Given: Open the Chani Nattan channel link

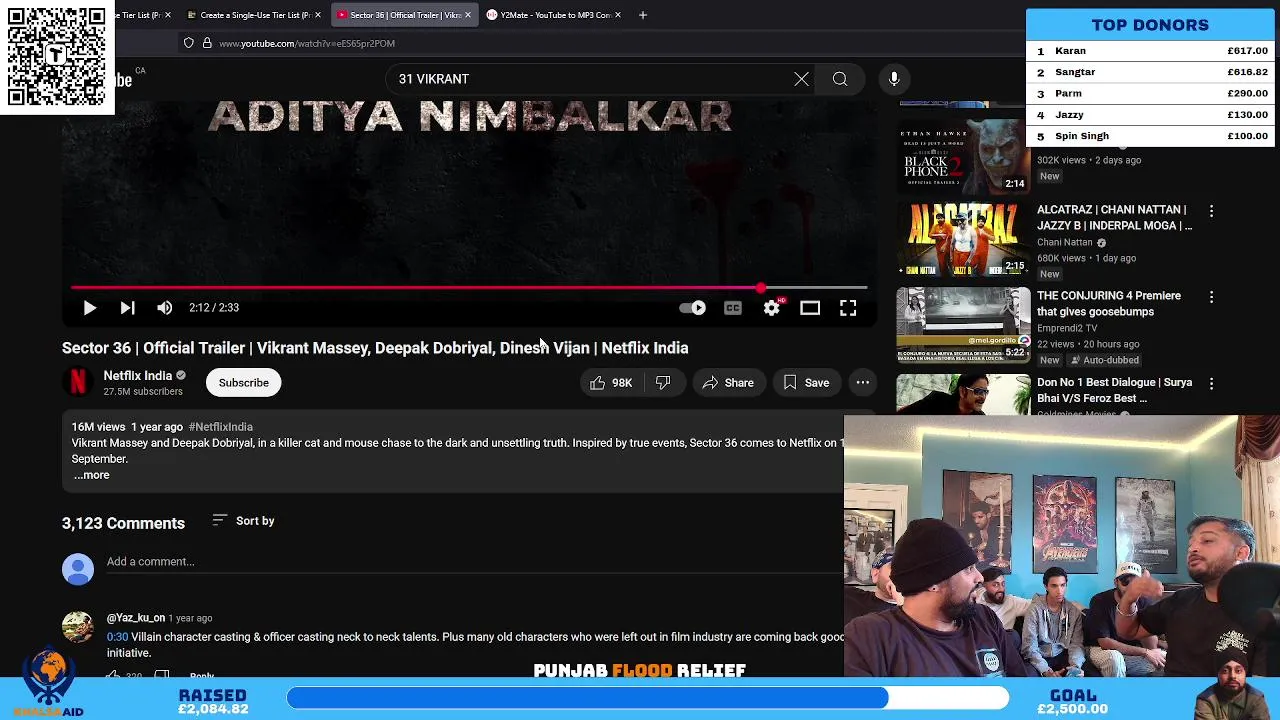Looking at the screenshot, I should (x=1065, y=242).
